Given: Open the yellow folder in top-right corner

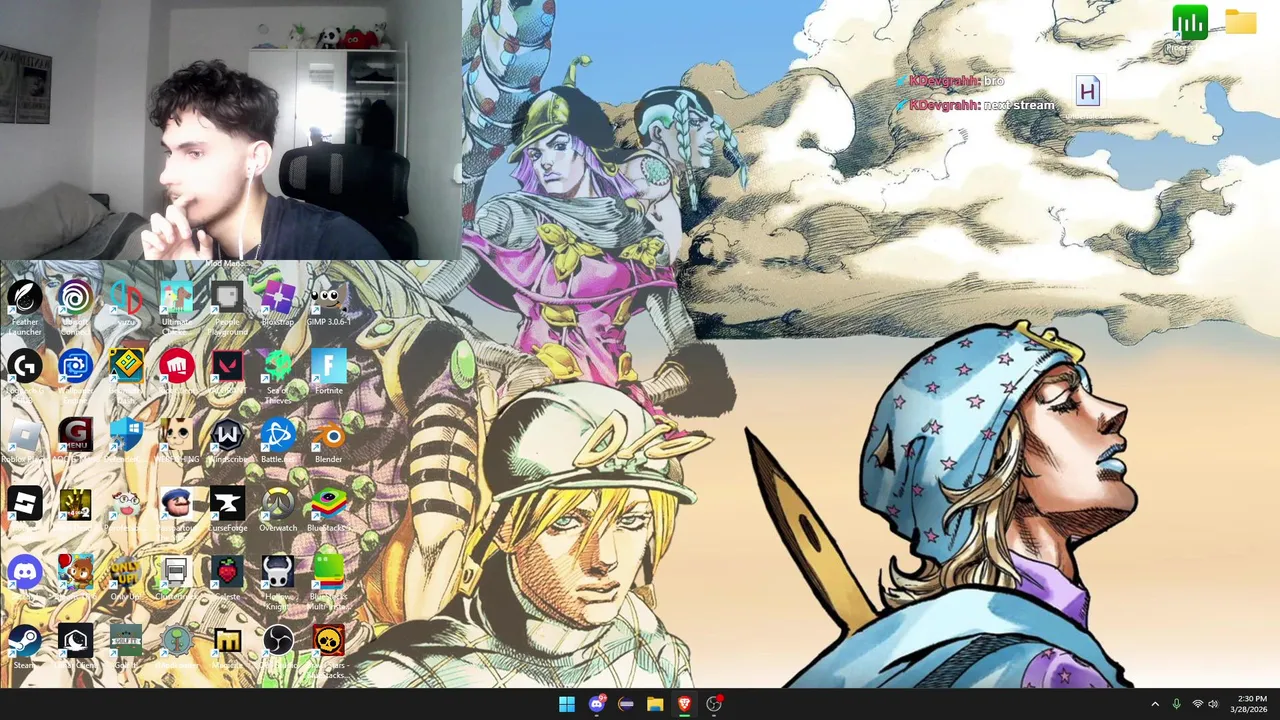Looking at the screenshot, I should (1240, 22).
